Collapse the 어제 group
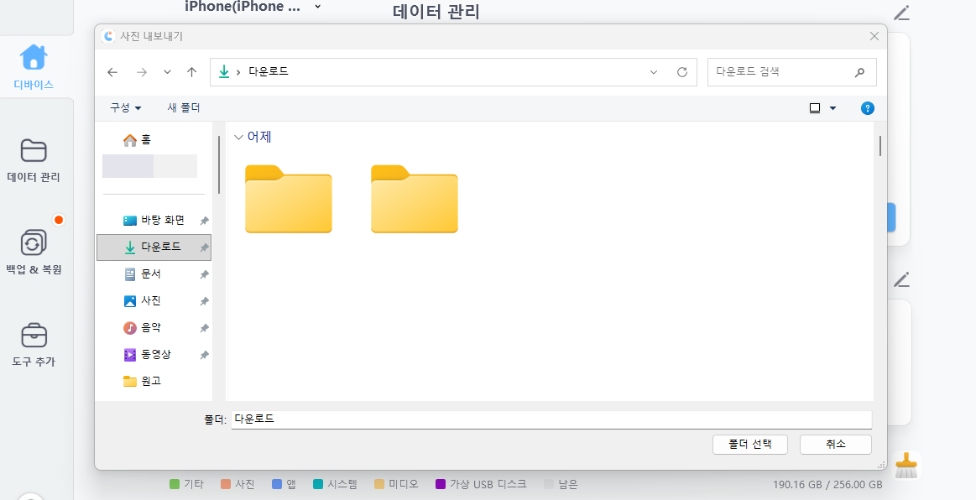This screenshot has width=976, height=500. pyautogui.click(x=238, y=138)
